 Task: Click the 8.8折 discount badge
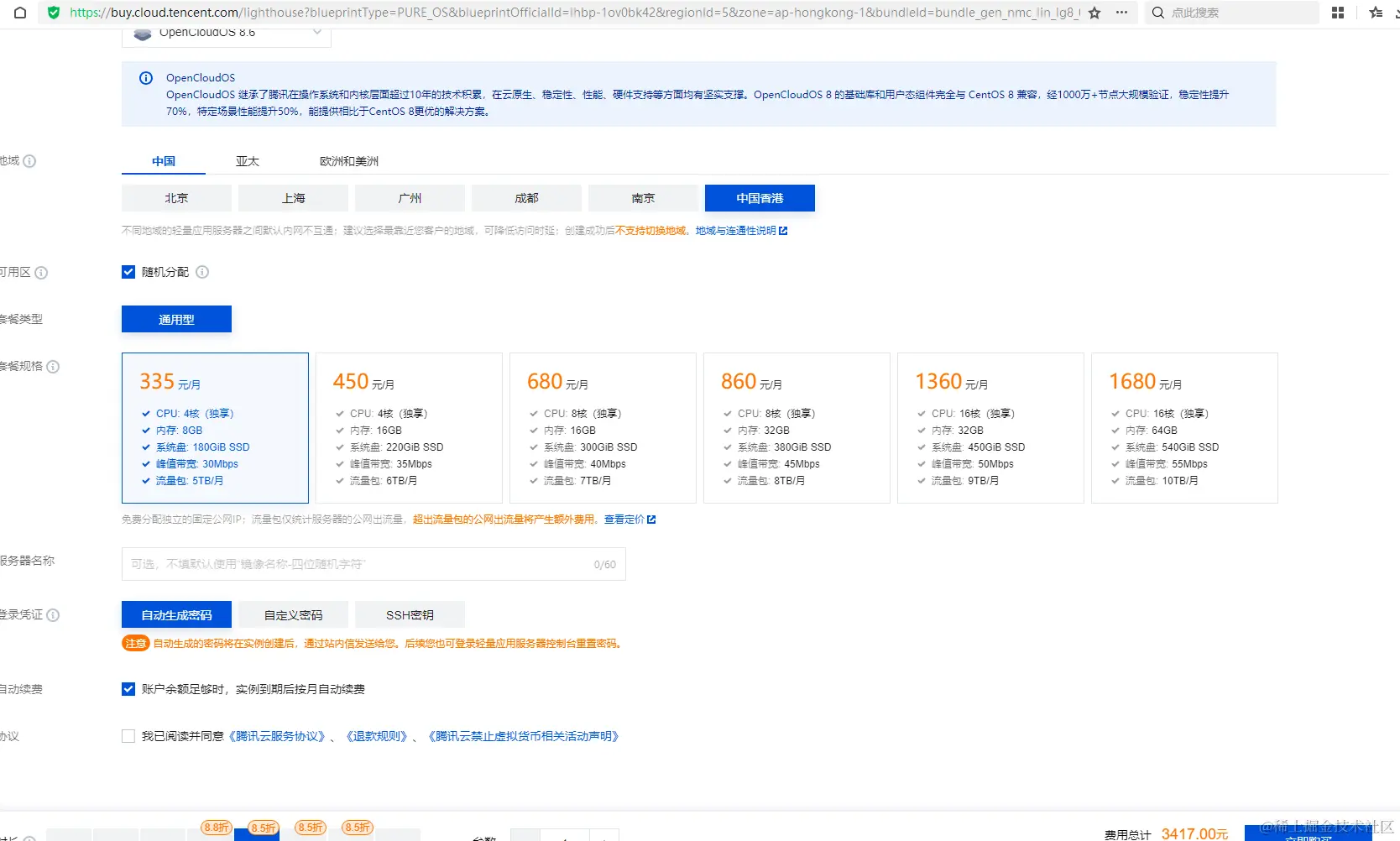point(216,828)
